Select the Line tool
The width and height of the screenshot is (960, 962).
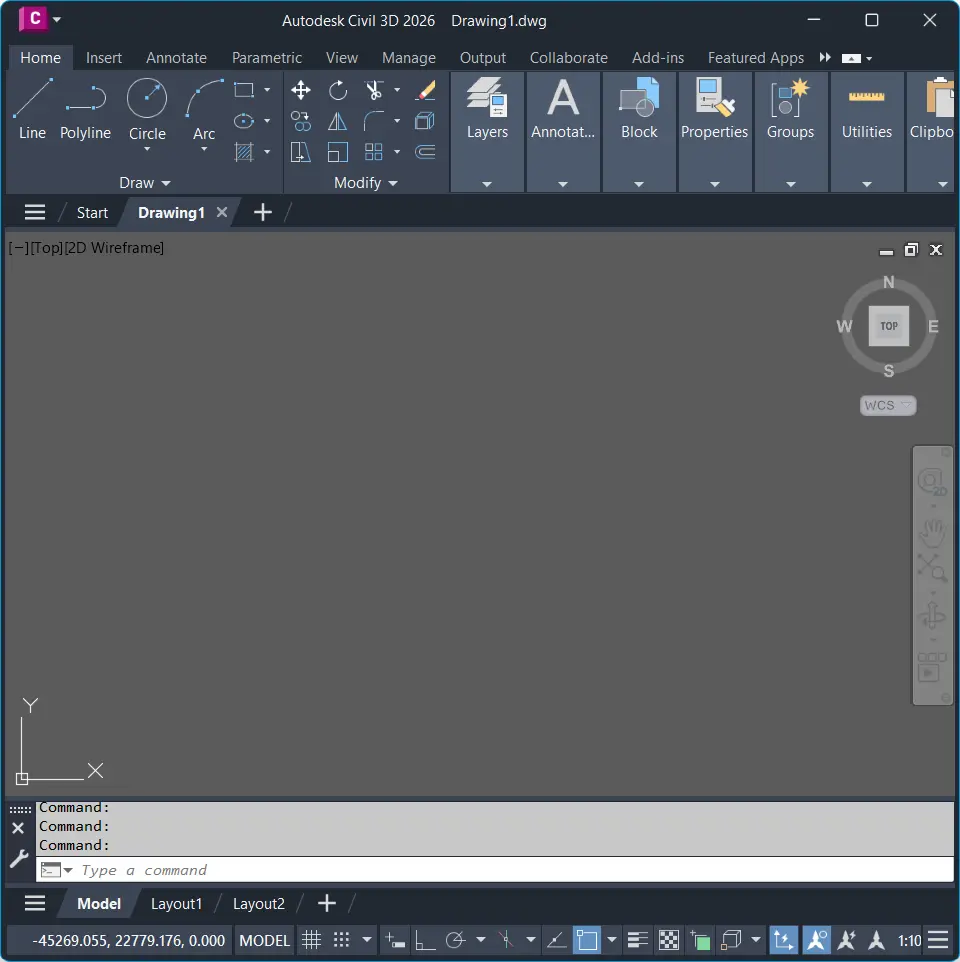pos(32,108)
